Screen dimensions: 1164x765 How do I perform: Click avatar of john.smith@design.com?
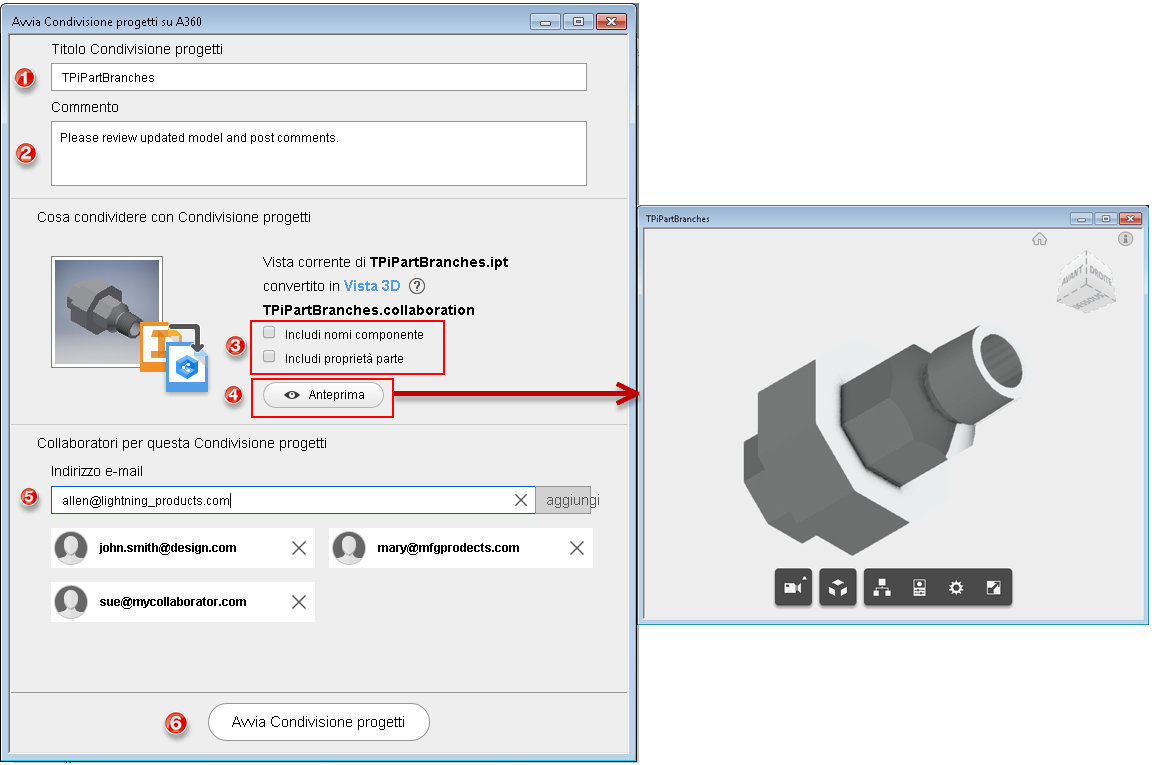pos(71,548)
